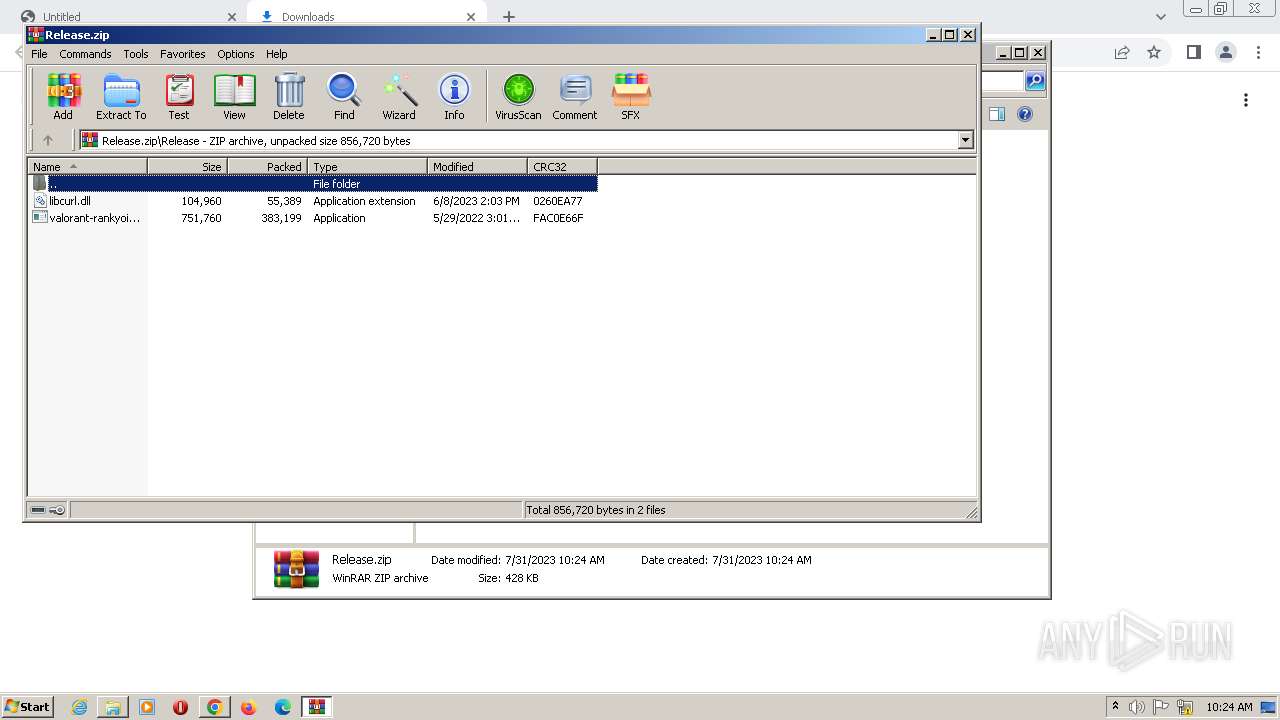This screenshot has height=720, width=1280.
Task: Toggle preview pane icon in Explorer window
Action: pyautogui.click(x=997, y=114)
